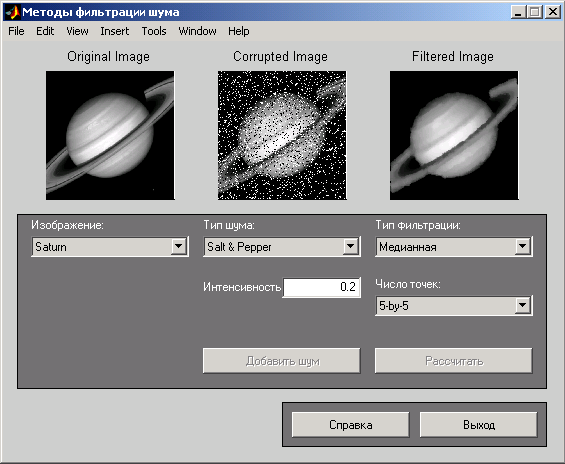Expand the Saturn image dropdown
The image size is (565, 464).
[179, 247]
